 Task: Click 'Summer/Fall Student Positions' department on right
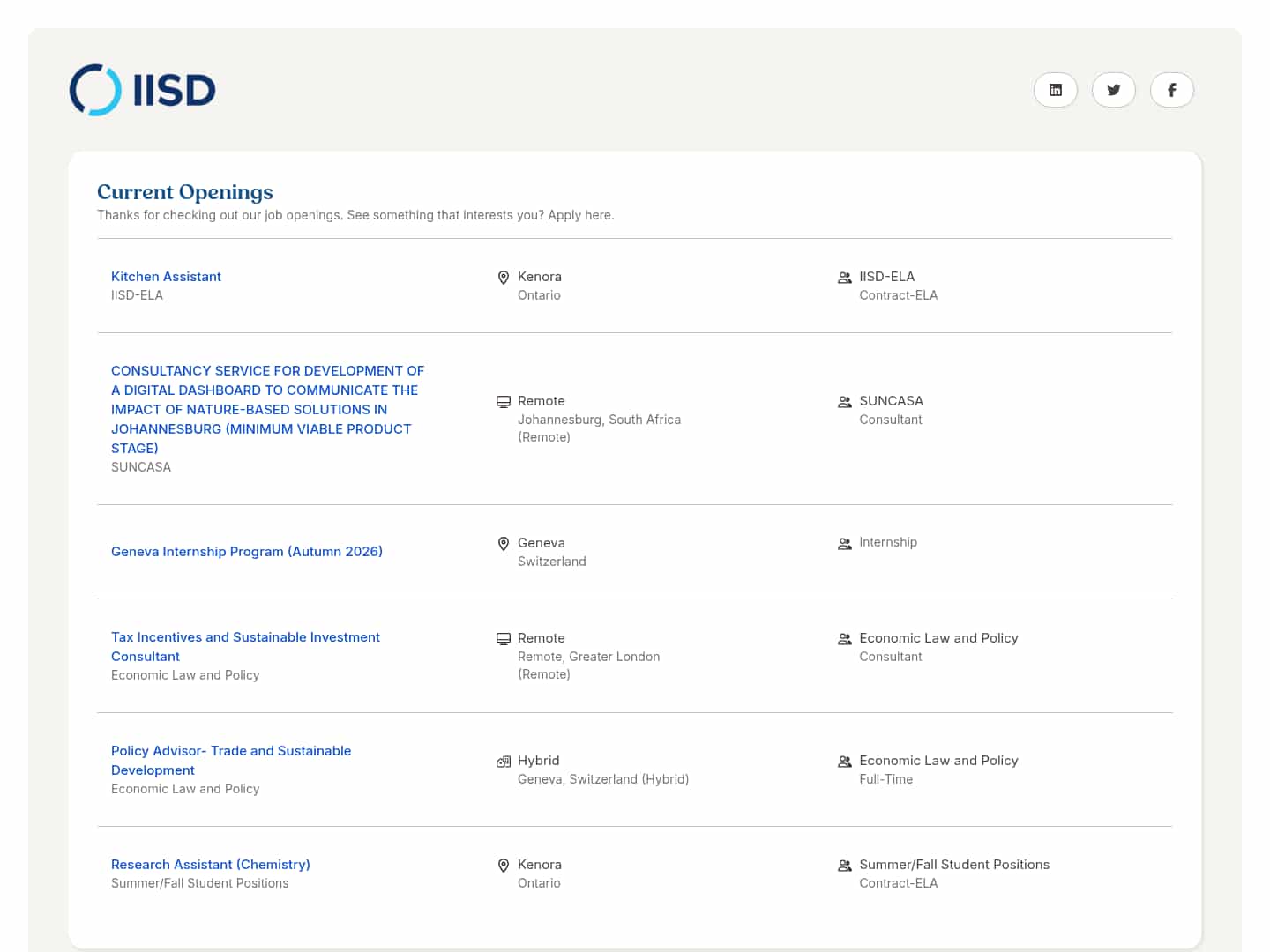coord(954,865)
